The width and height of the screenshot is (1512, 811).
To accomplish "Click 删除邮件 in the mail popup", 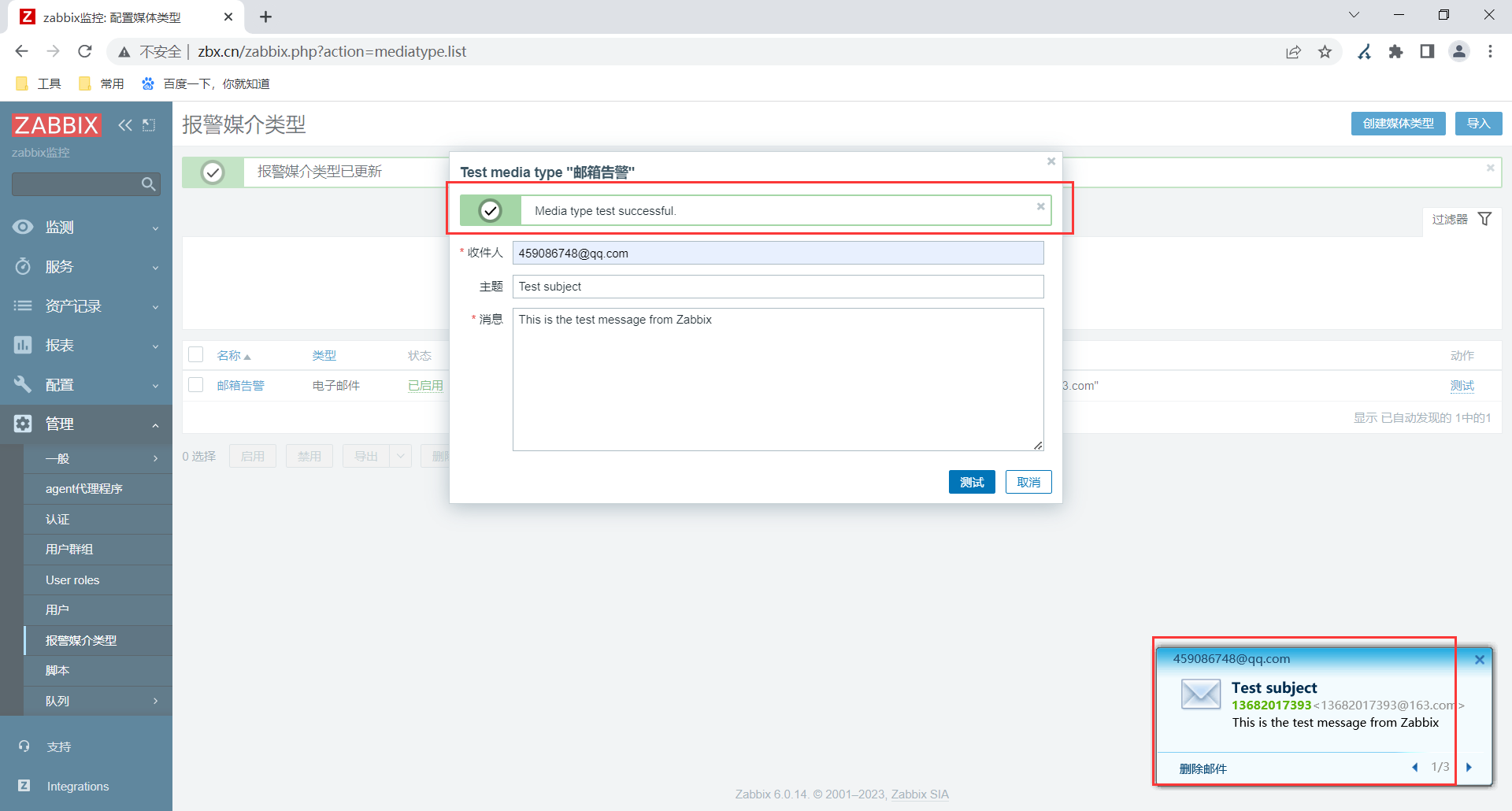I will click(1203, 768).
